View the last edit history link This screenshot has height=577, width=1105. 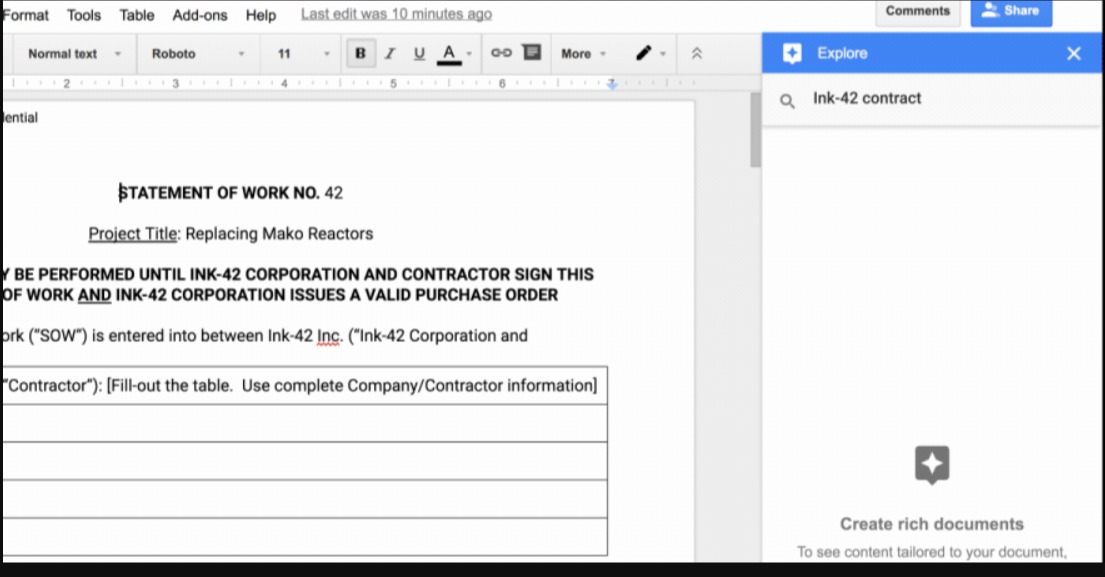(396, 14)
